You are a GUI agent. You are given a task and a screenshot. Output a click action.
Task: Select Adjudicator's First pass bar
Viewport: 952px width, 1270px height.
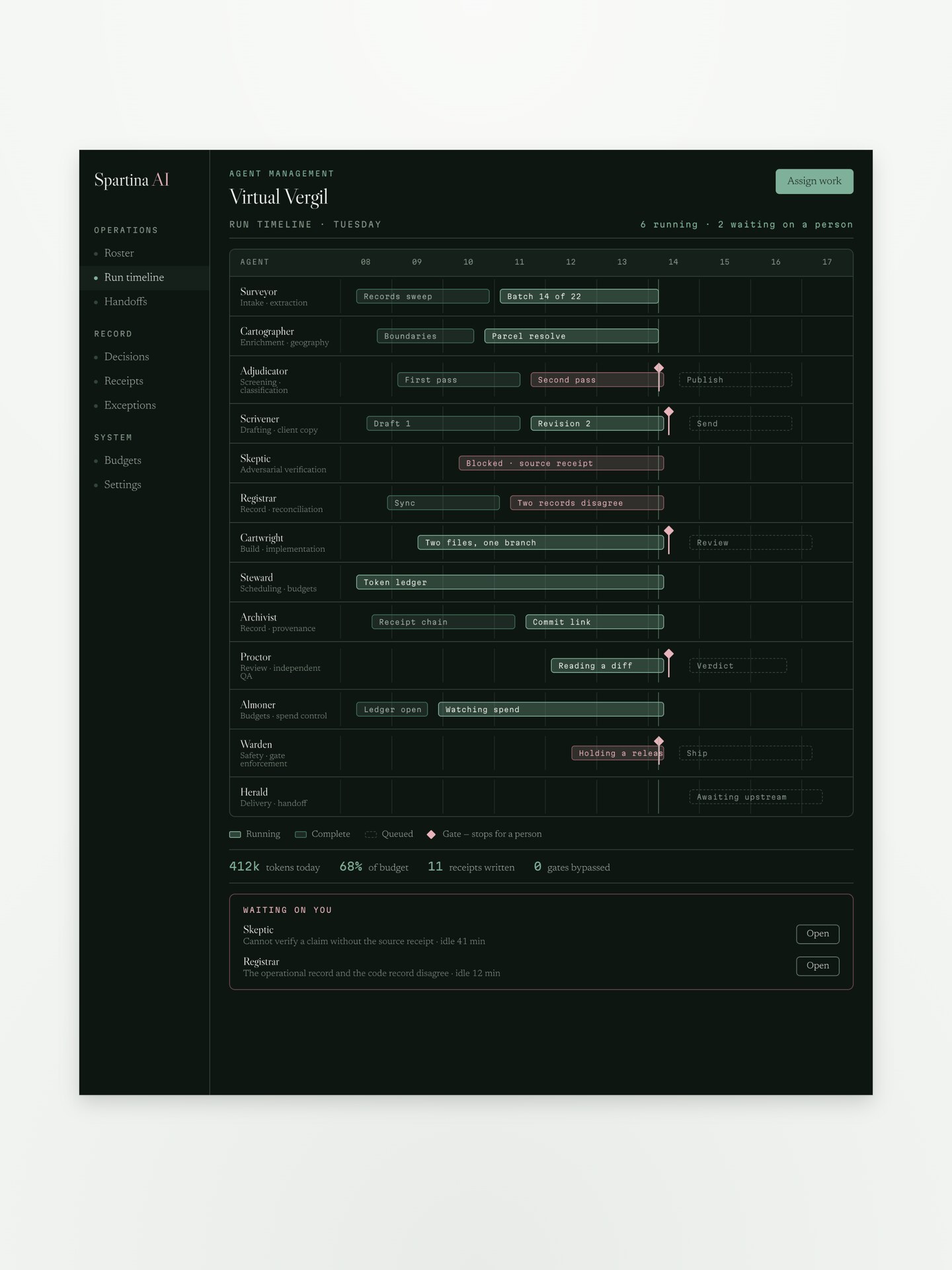(459, 380)
